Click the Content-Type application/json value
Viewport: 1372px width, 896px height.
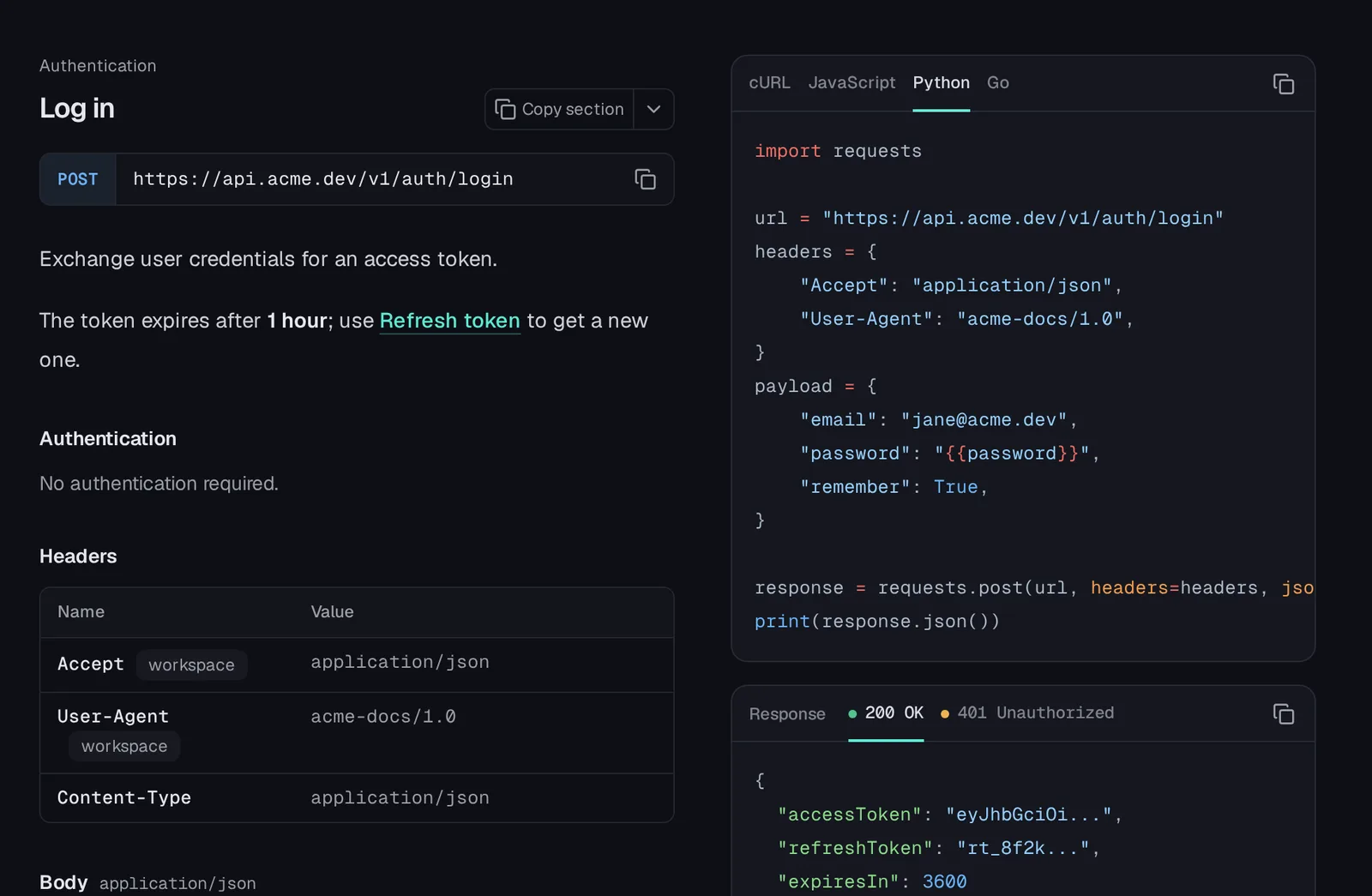[400, 798]
